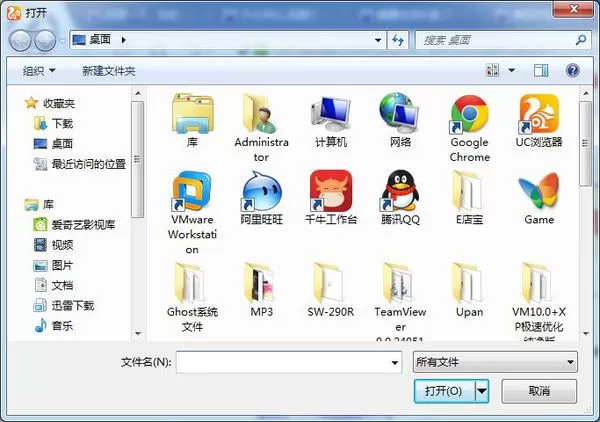Click the change view icon

click(492, 70)
